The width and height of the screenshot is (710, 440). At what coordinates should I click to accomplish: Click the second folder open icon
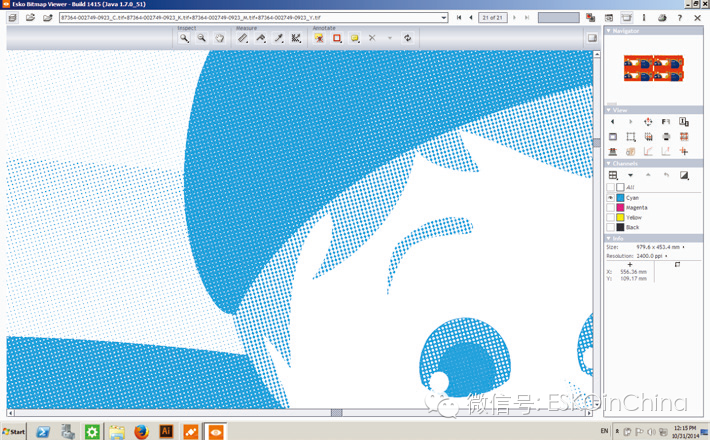click(48, 18)
